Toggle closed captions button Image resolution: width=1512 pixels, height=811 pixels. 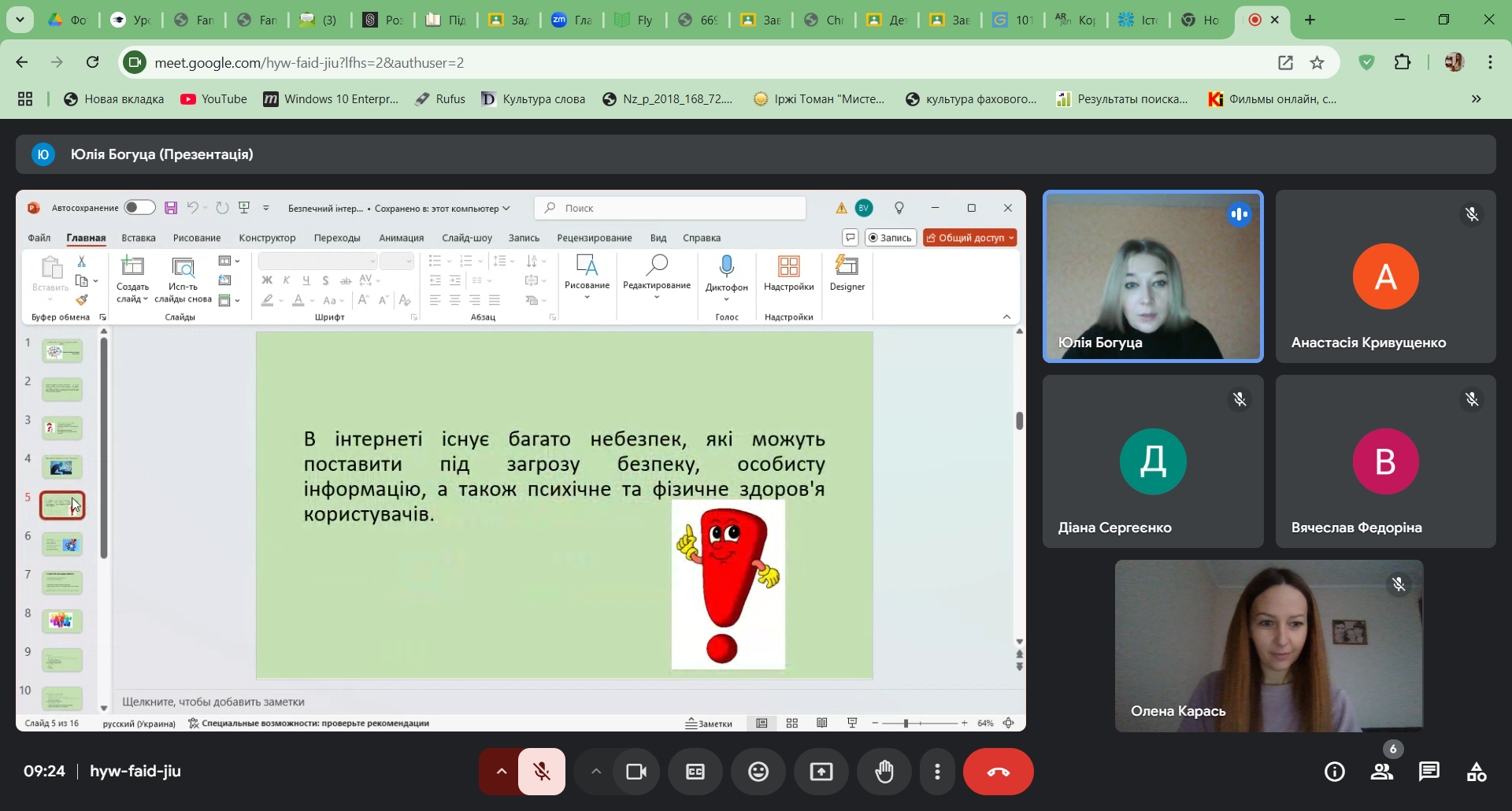695,772
